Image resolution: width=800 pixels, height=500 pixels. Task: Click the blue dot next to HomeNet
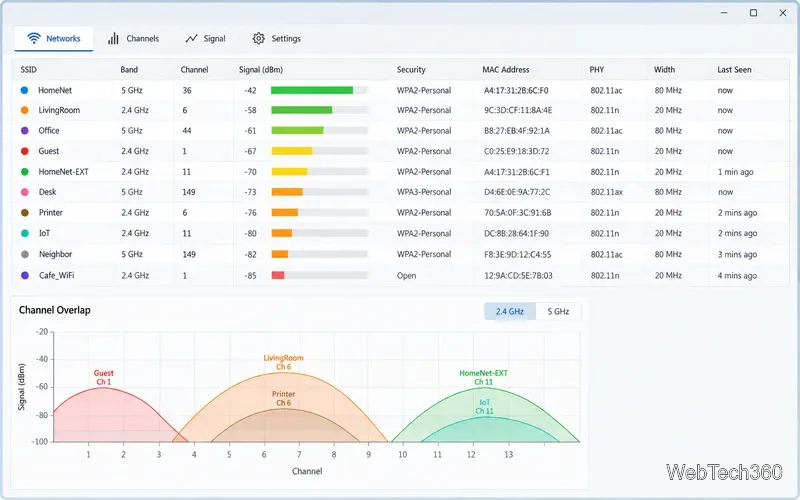coord(24,90)
